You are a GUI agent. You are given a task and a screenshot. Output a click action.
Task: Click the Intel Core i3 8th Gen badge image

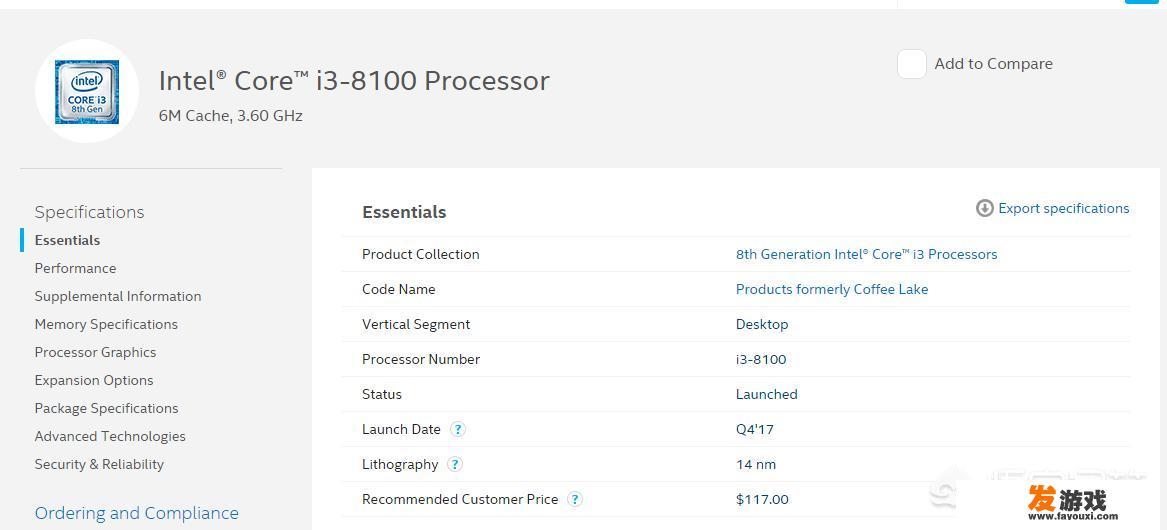pos(86,92)
